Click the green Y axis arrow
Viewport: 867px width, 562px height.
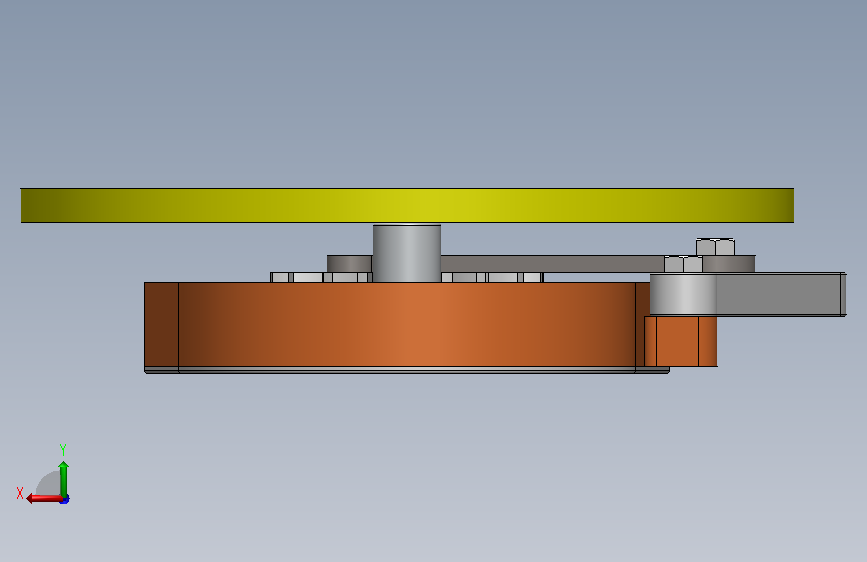(x=64, y=479)
